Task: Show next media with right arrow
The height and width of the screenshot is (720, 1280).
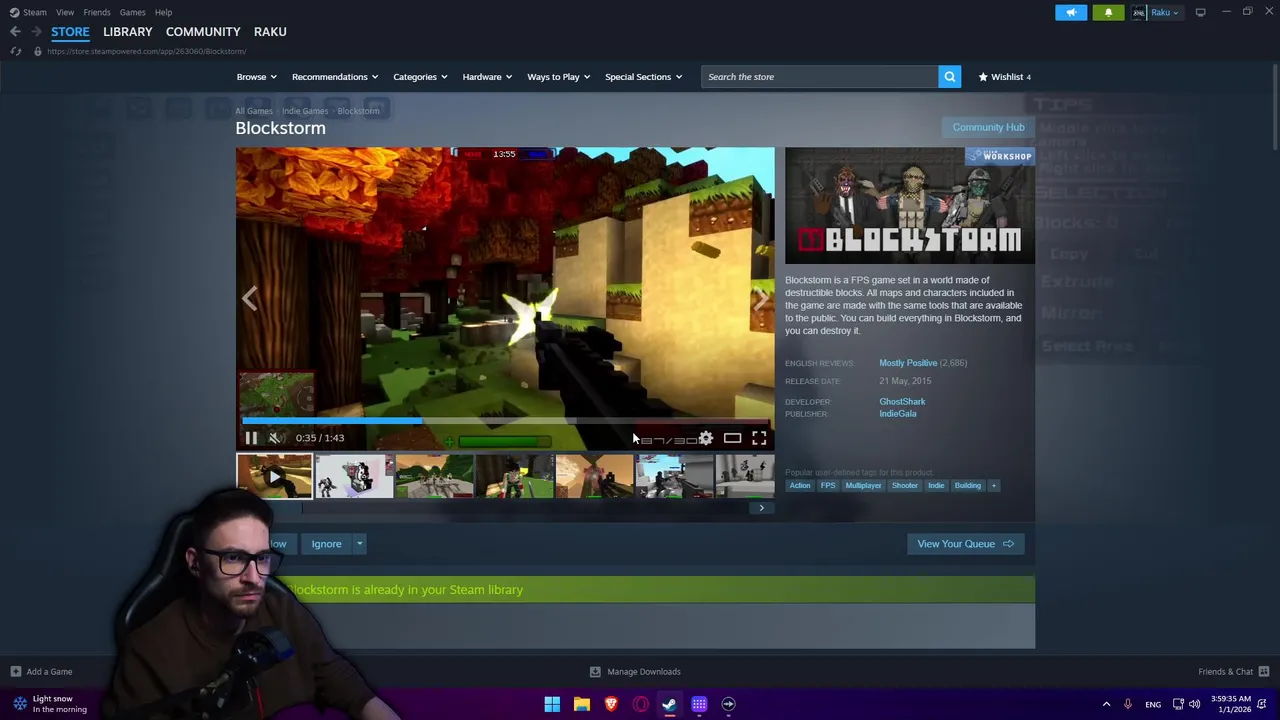Action: click(x=762, y=298)
